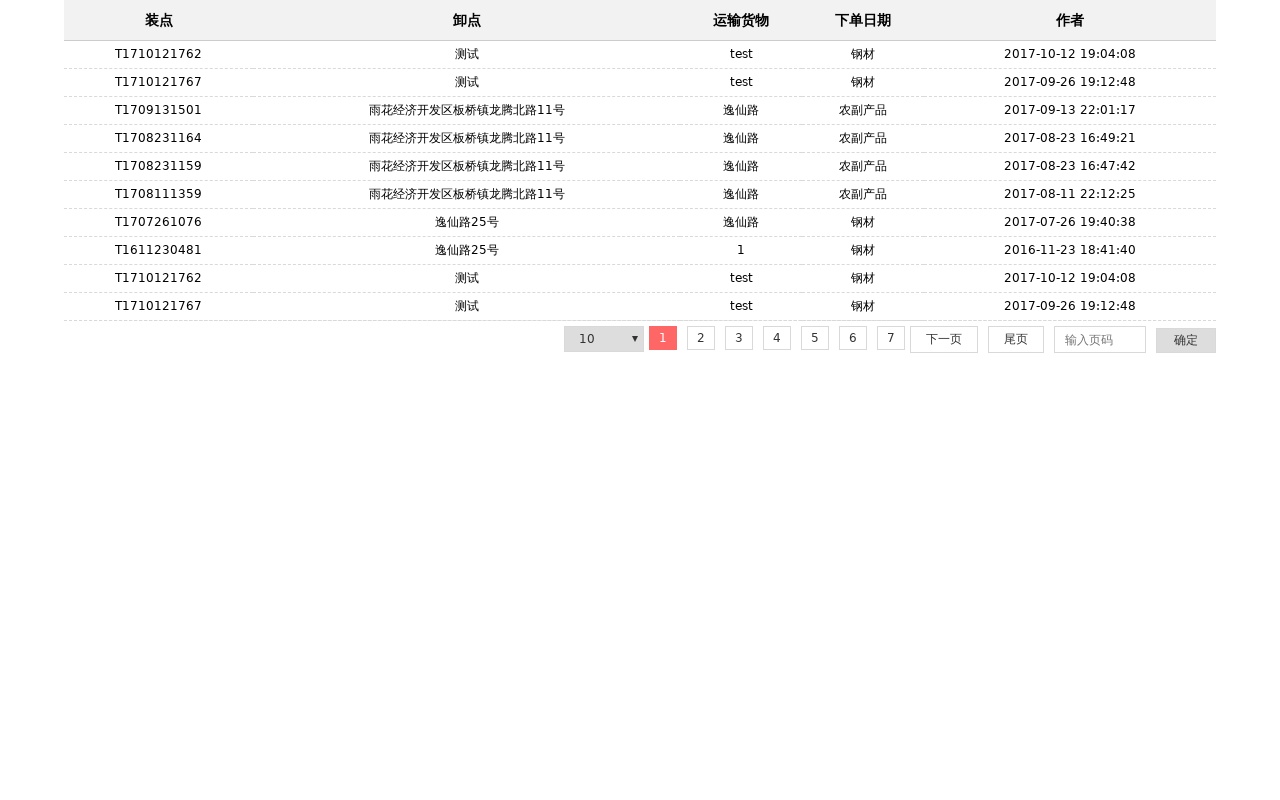Select cell T1708231159

point(158,166)
